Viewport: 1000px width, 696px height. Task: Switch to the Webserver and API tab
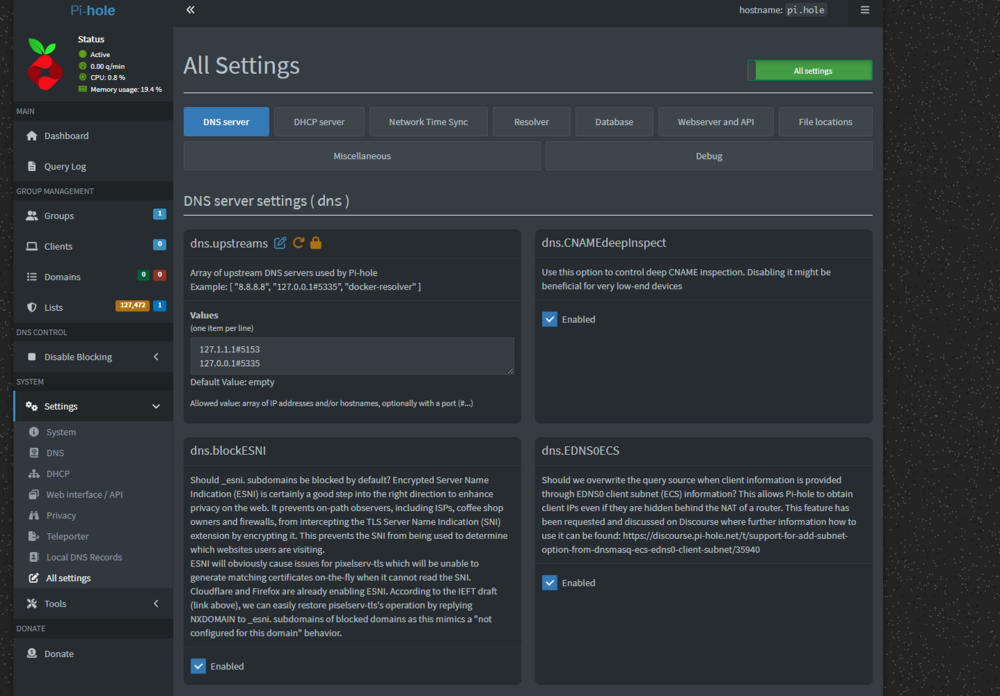pos(716,122)
